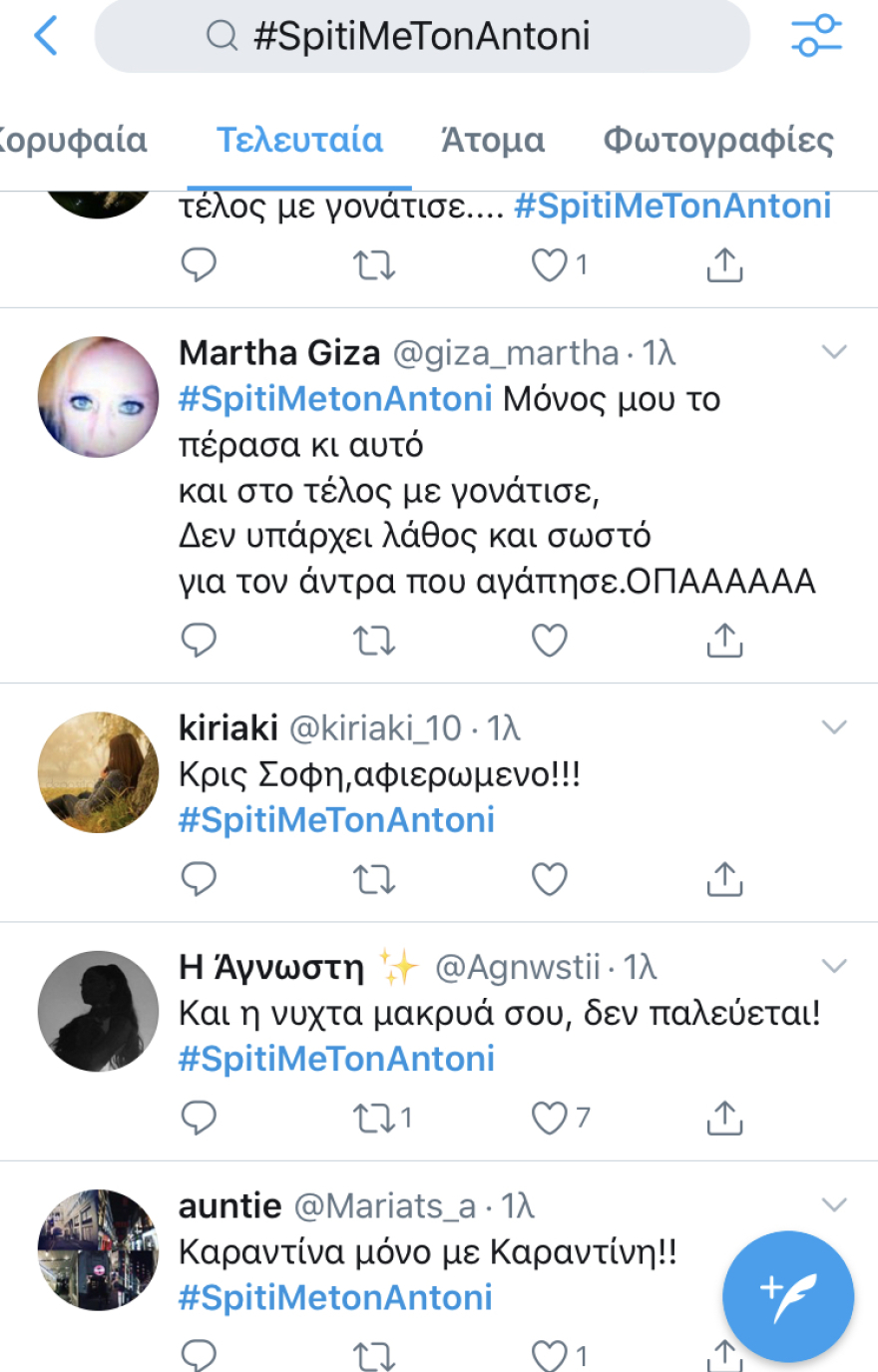This screenshot has height=1372, width=878.
Task: Share Η Άγνωστη's tweet
Action: click(723, 1118)
